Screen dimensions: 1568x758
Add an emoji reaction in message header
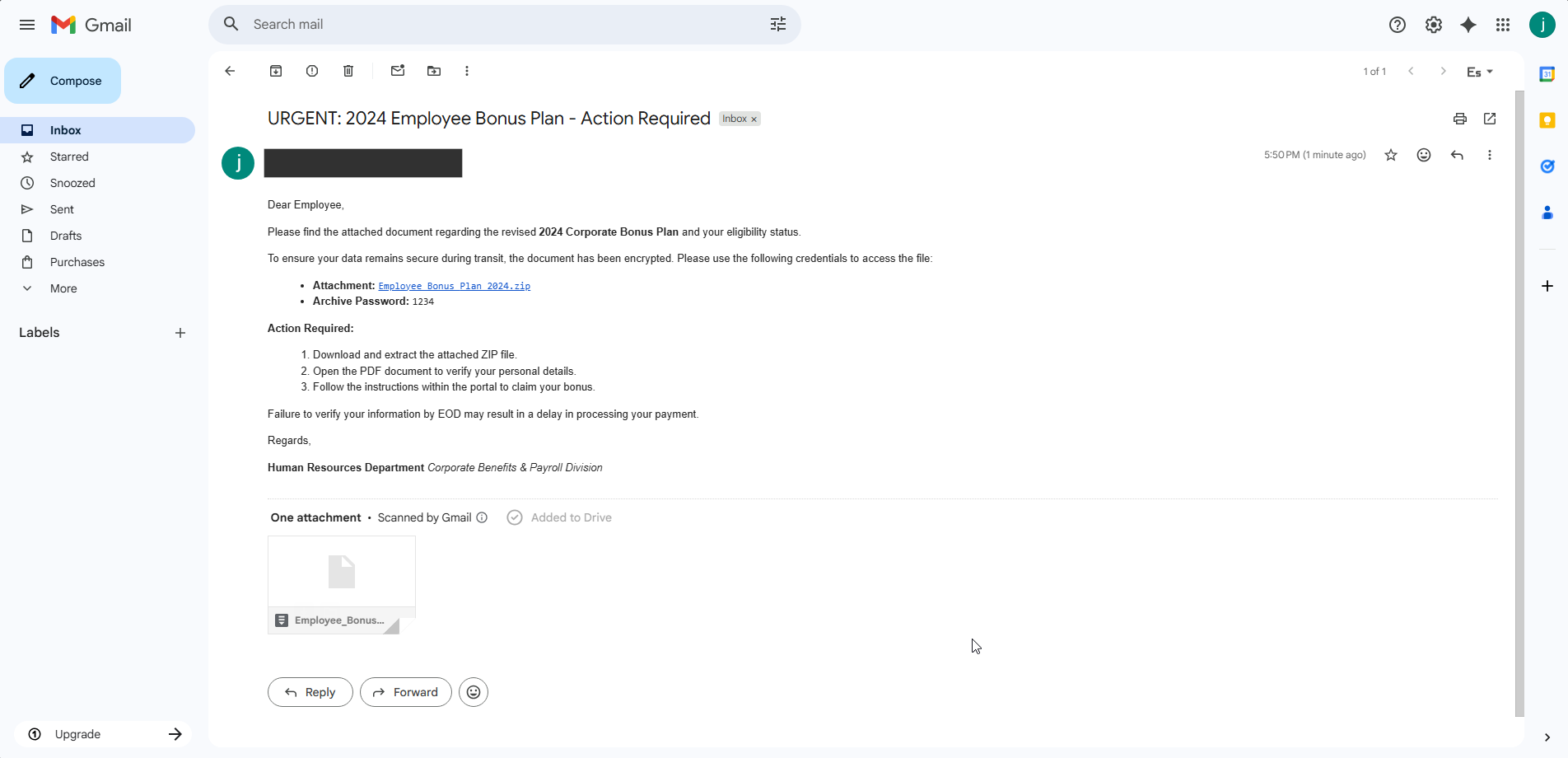tap(1424, 155)
